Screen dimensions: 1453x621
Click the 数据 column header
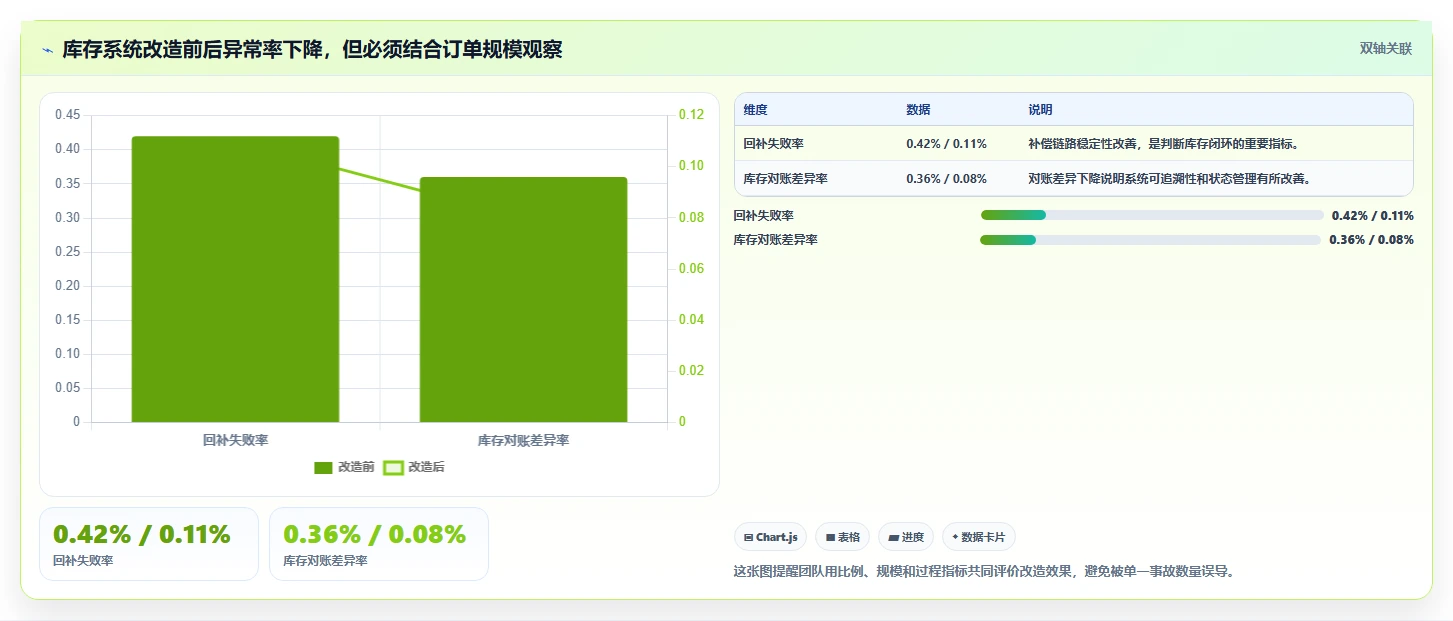pos(918,110)
